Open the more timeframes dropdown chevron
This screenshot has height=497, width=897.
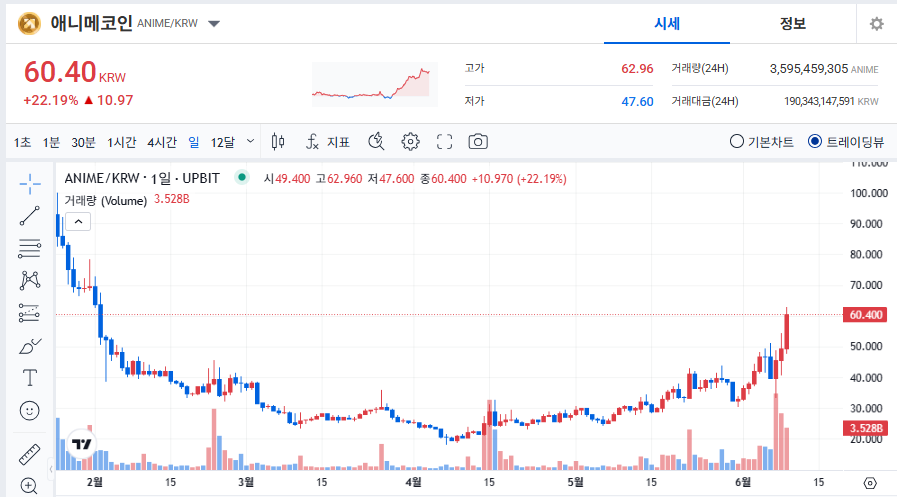click(x=250, y=141)
